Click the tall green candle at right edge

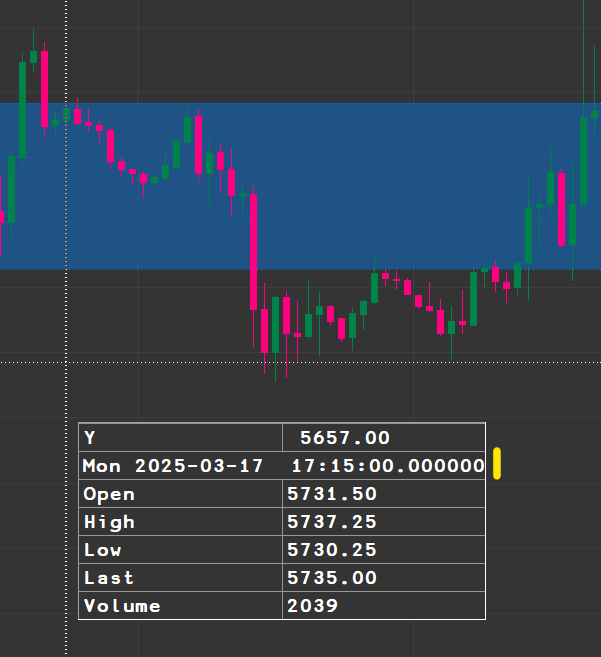click(583, 160)
